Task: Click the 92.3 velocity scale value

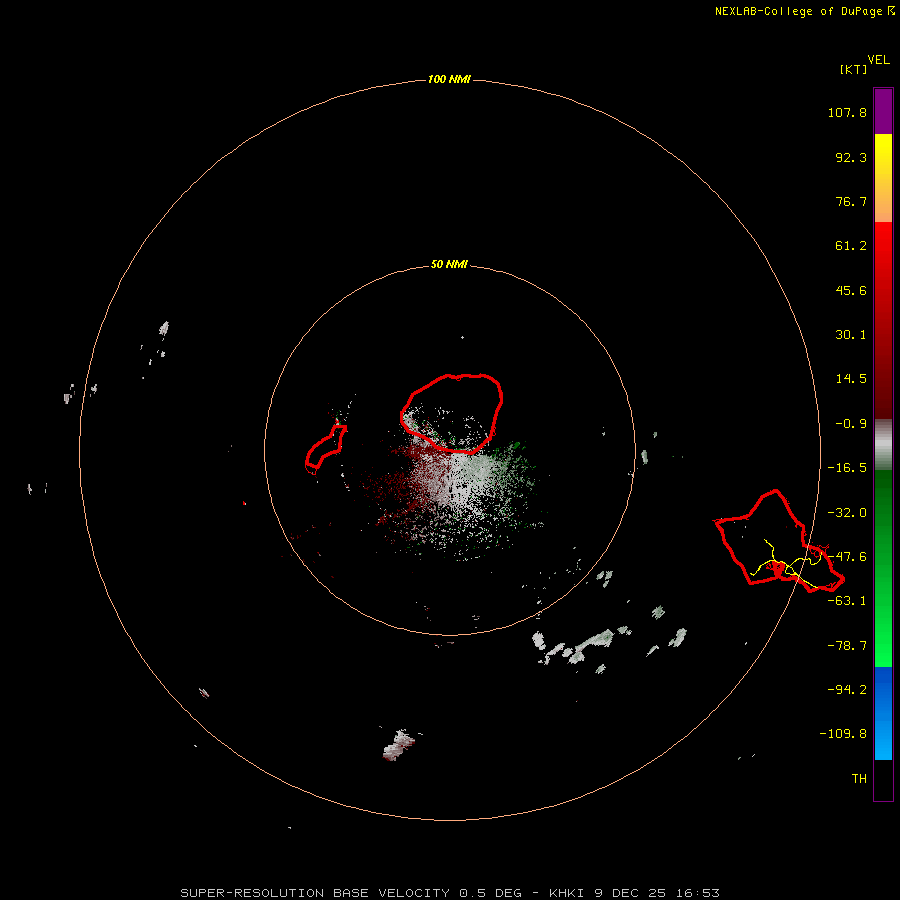Action: [x=851, y=157]
